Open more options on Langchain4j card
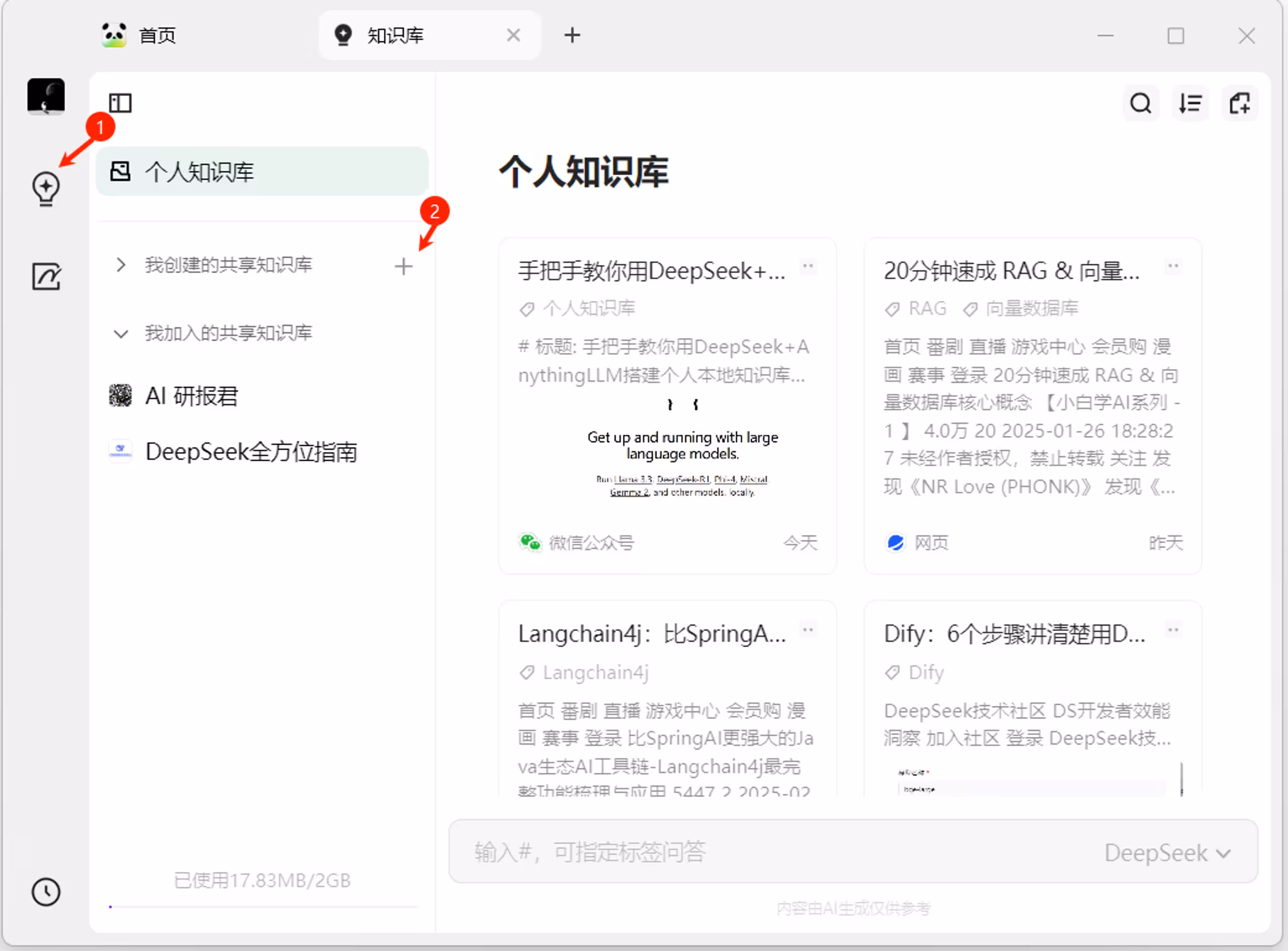 [808, 630]
